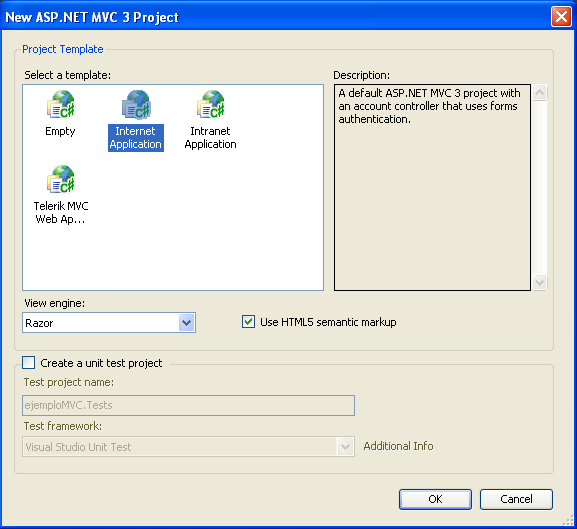Select the Telerik MVC Web App icon
The image size is (577, 529).
click(61, 179)
